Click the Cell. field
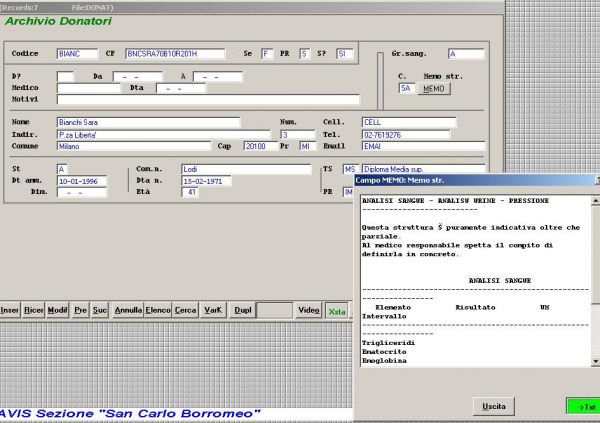This screenshot has width=600, height=423. point(409,122)
